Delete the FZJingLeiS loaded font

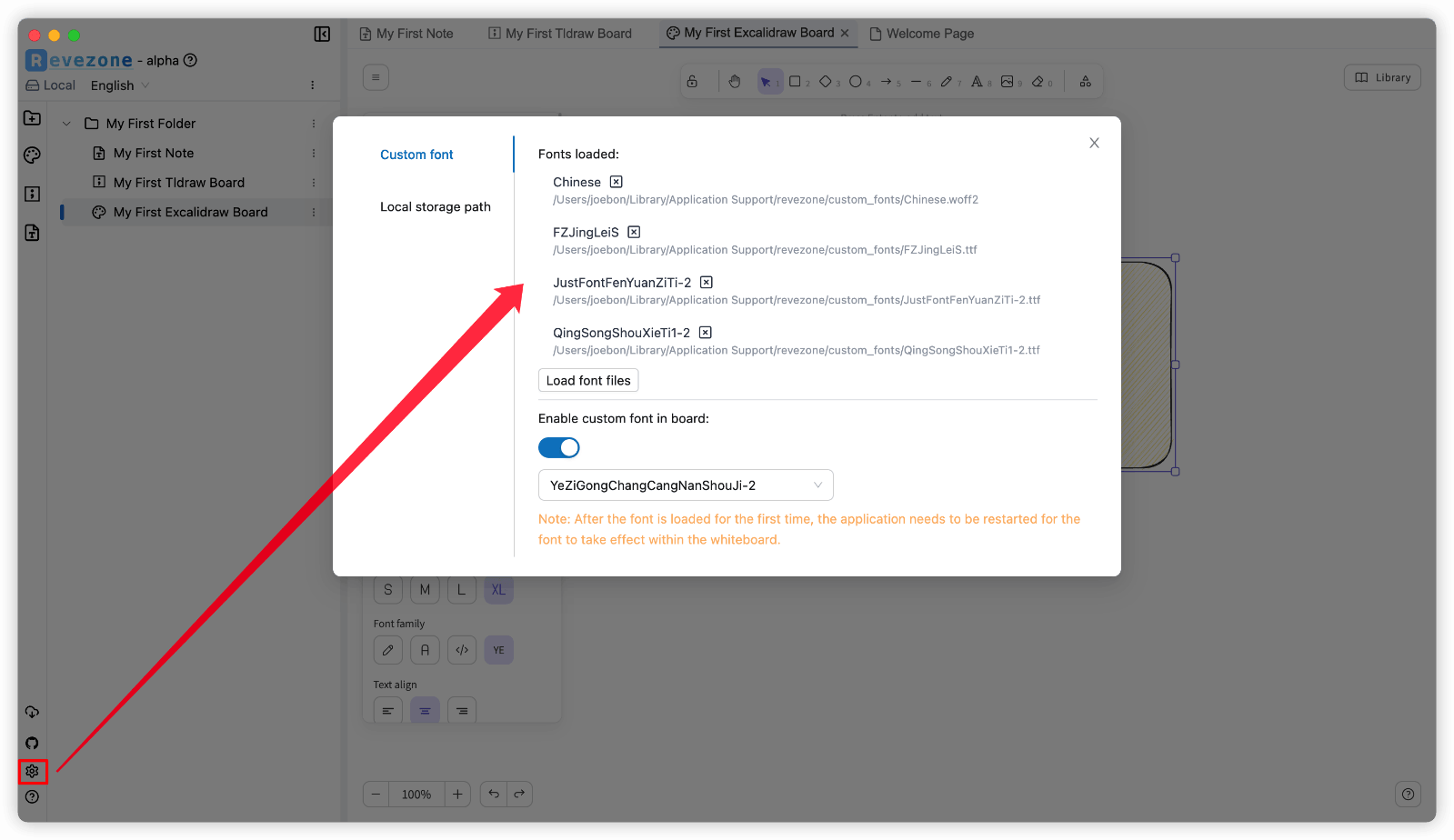(x=634, y=232)
